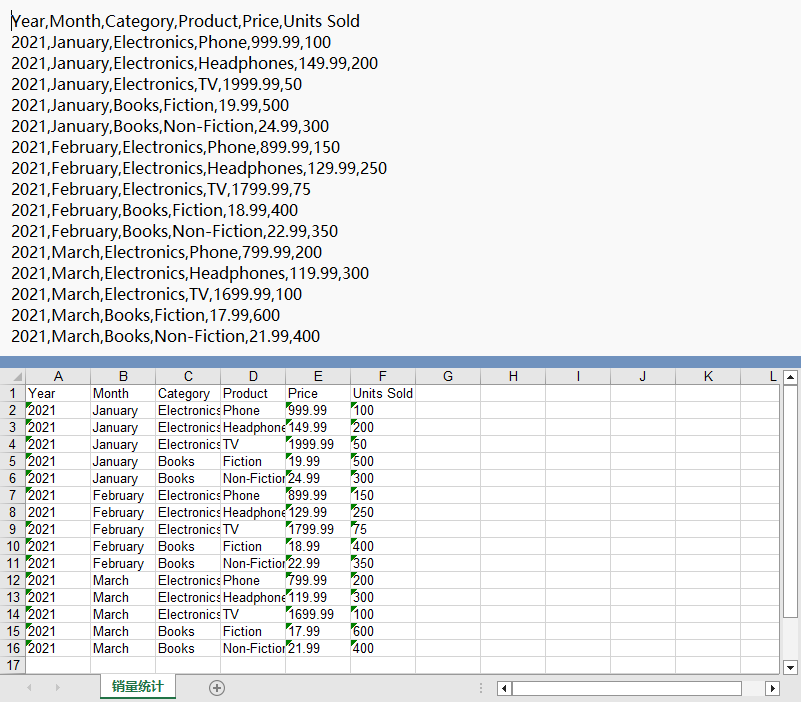This screenshot has width=801, height=702.
Task: Select column header L
Action: pyautogui.click(x=772, y=376)
